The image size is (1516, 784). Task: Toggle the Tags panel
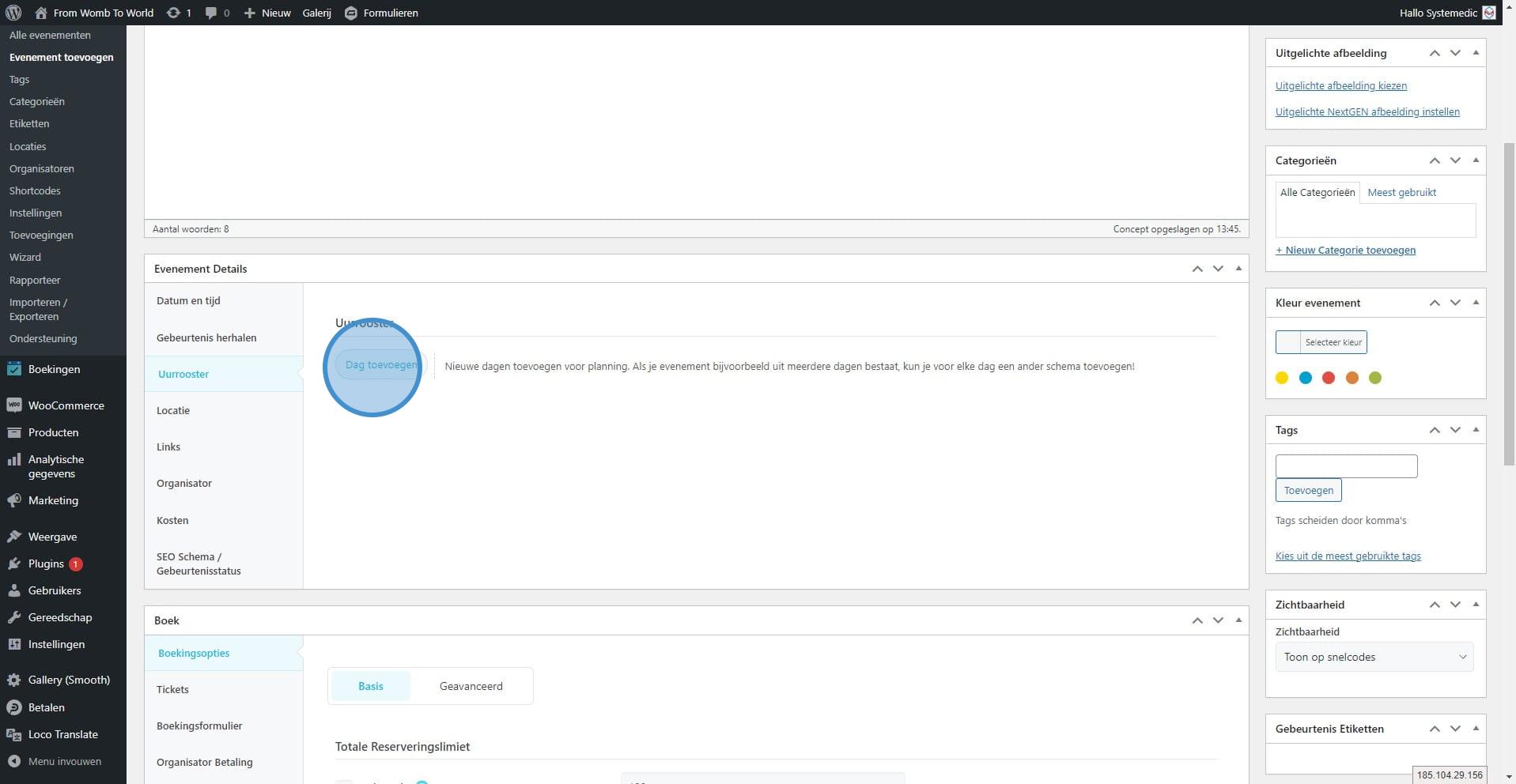click(x=1476, y=430)
